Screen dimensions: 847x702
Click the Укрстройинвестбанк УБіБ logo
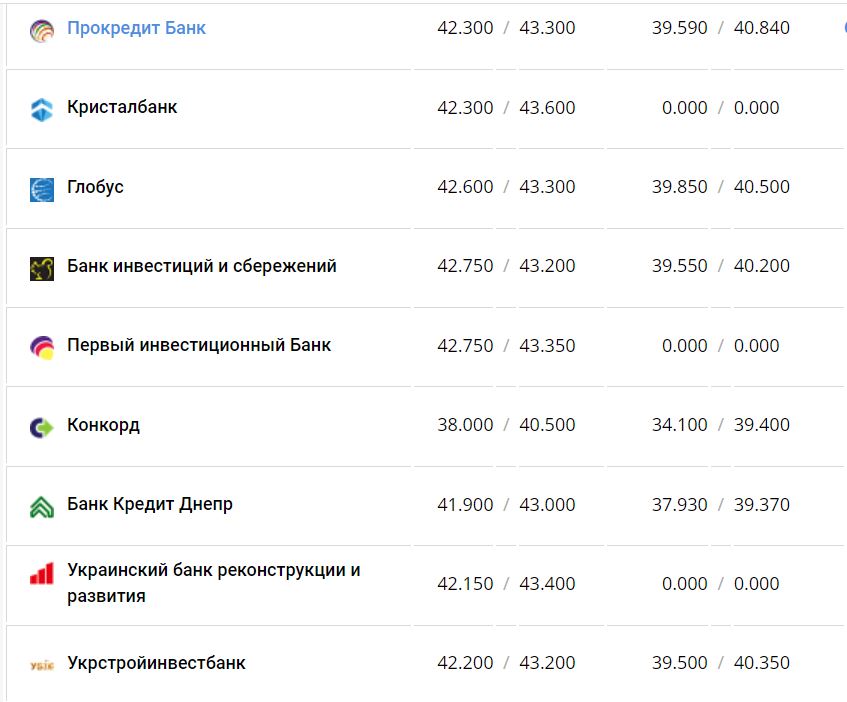tap(40, 662)
